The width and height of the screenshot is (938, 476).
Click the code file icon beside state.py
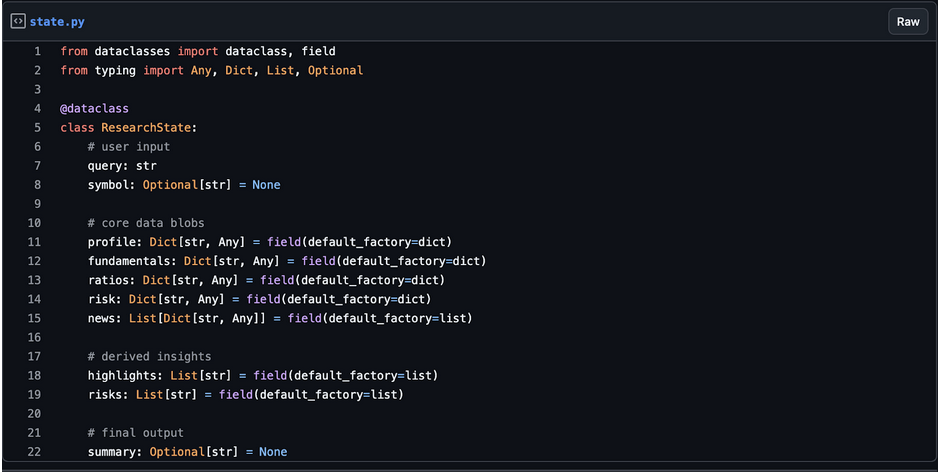point(18,21)
